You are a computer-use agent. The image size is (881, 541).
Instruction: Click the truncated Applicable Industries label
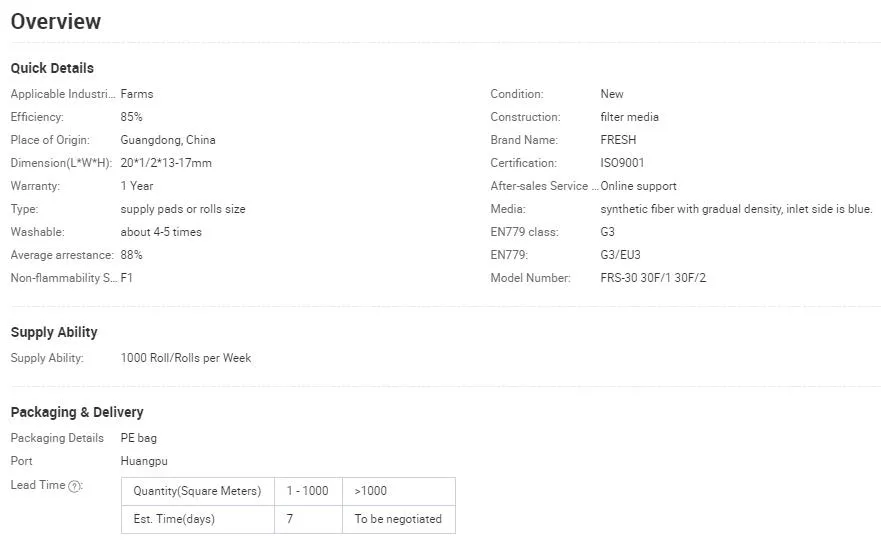pos(62,94)
